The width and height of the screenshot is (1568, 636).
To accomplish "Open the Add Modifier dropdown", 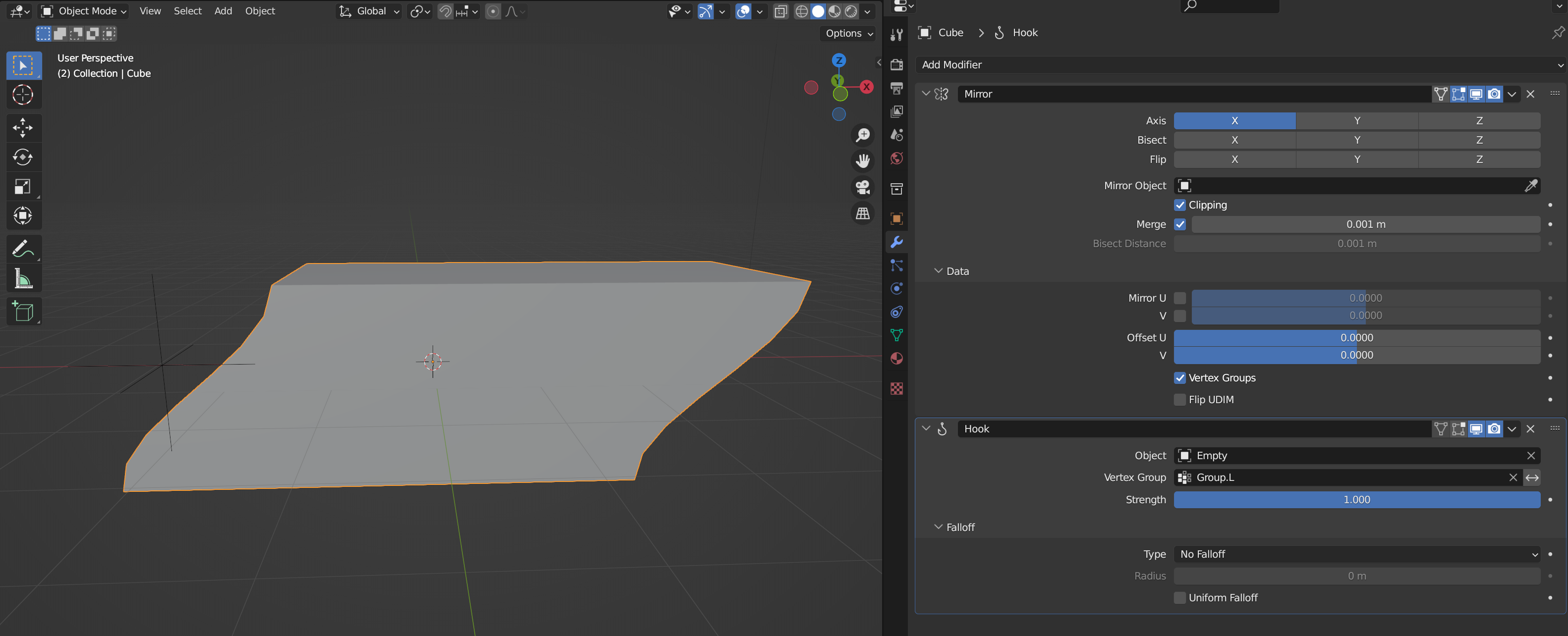I will pyautogui.click(x=1241, y=64).
